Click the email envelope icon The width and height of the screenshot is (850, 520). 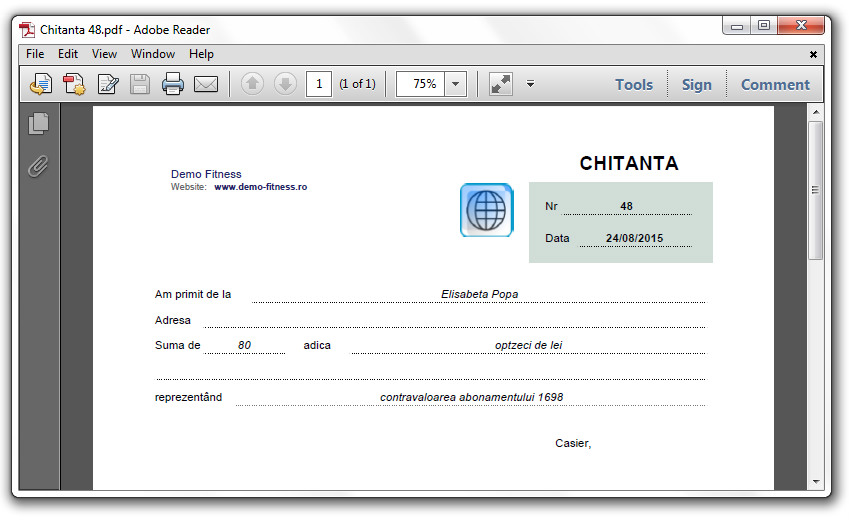click(x=206, y=84)
